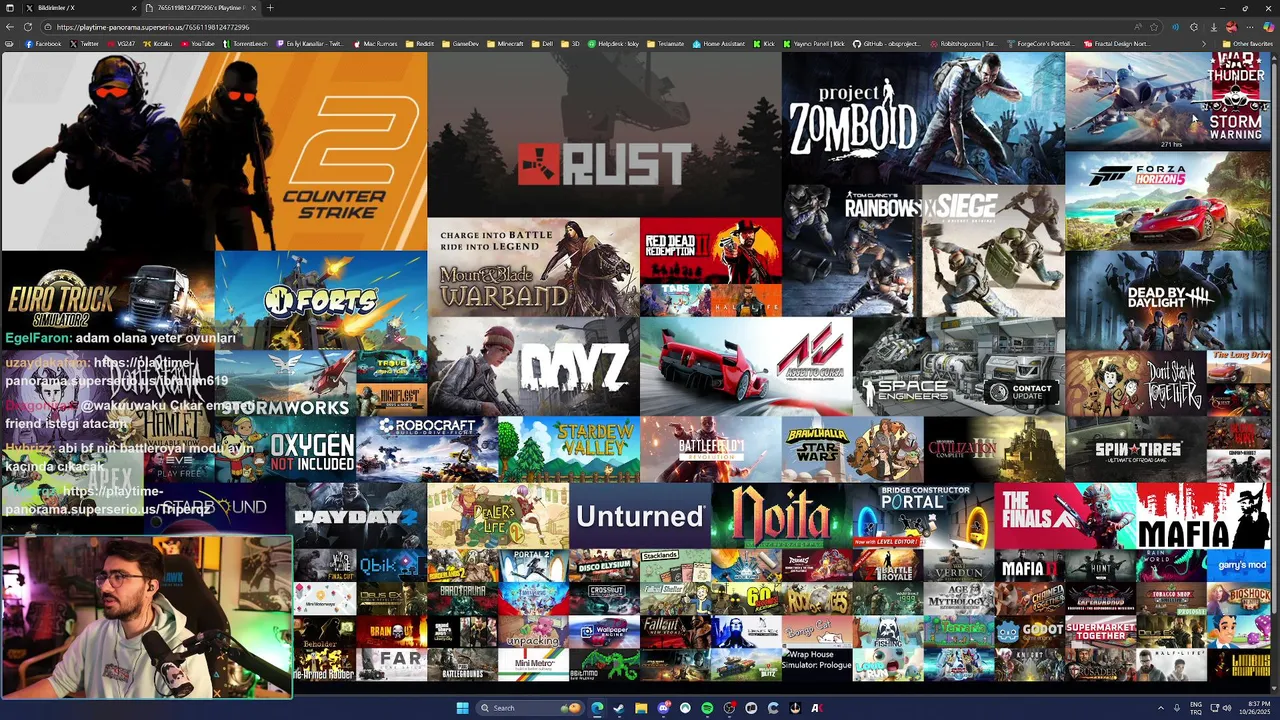Screen dimensions: 1280x720
Task: Open the Home Assistant bookmark
Action: click(720, 44)
